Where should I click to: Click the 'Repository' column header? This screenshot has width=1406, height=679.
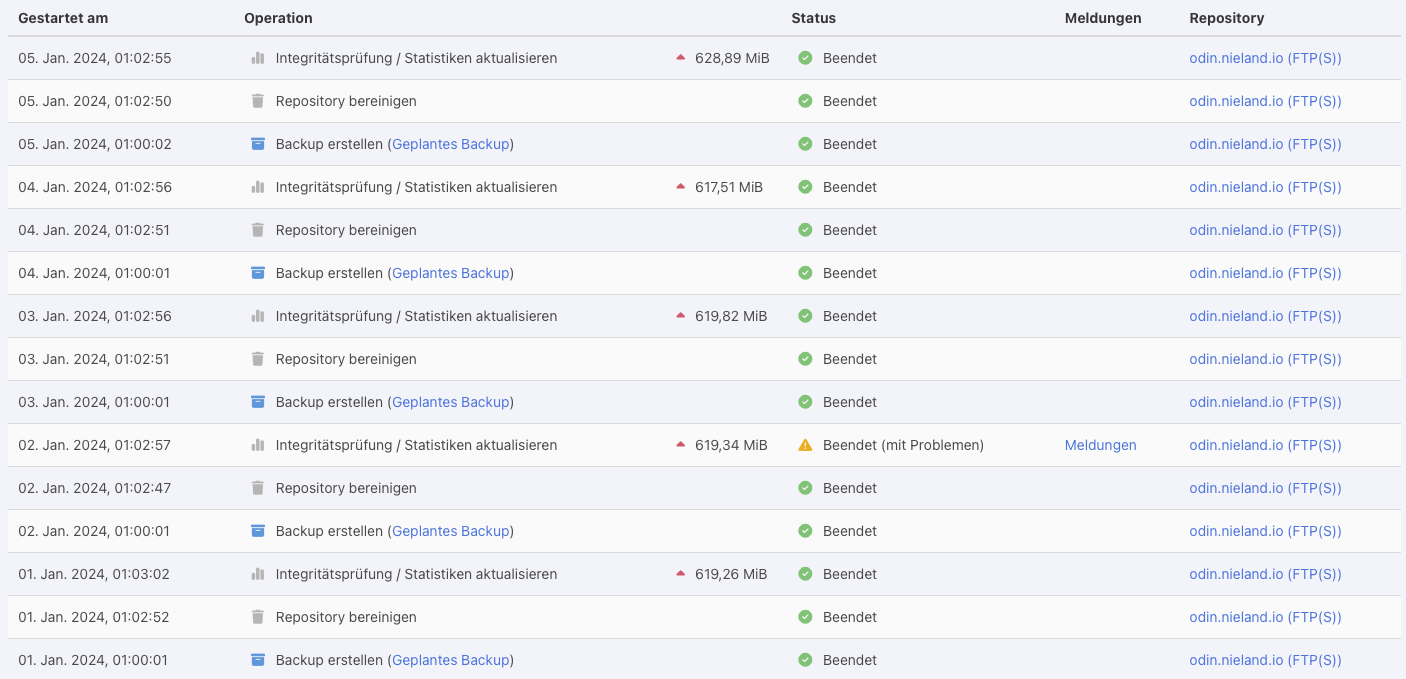click(1226, 18)
